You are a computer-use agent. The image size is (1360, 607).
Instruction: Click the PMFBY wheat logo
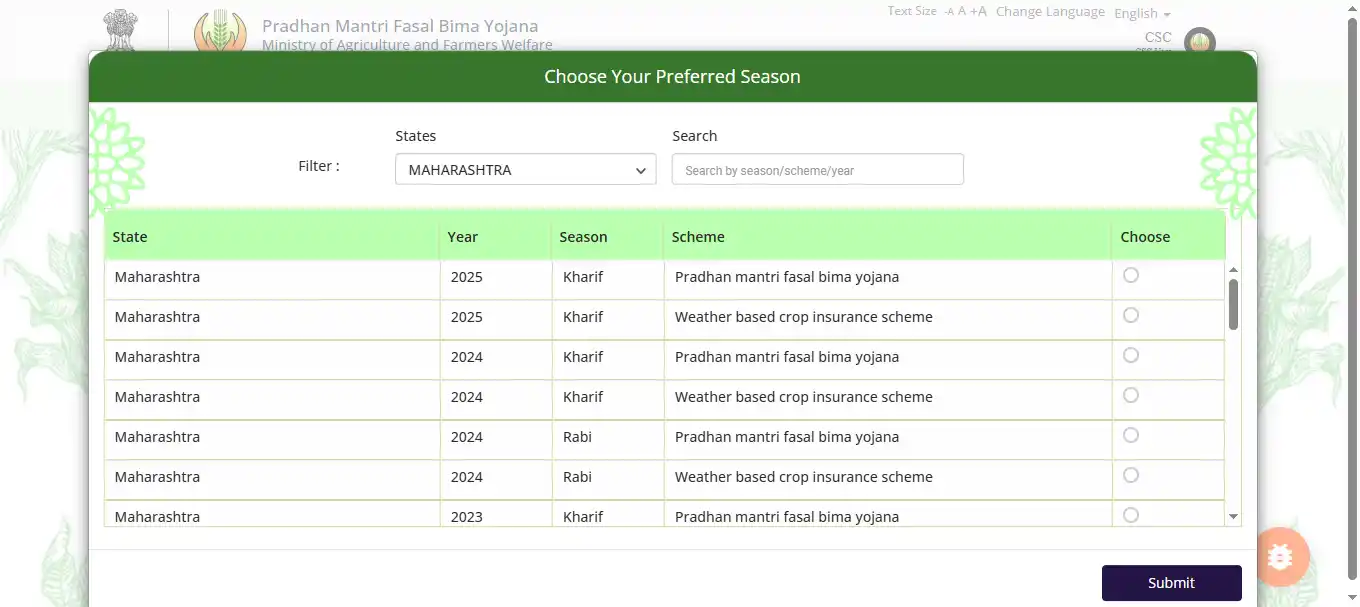pos(218,30)
